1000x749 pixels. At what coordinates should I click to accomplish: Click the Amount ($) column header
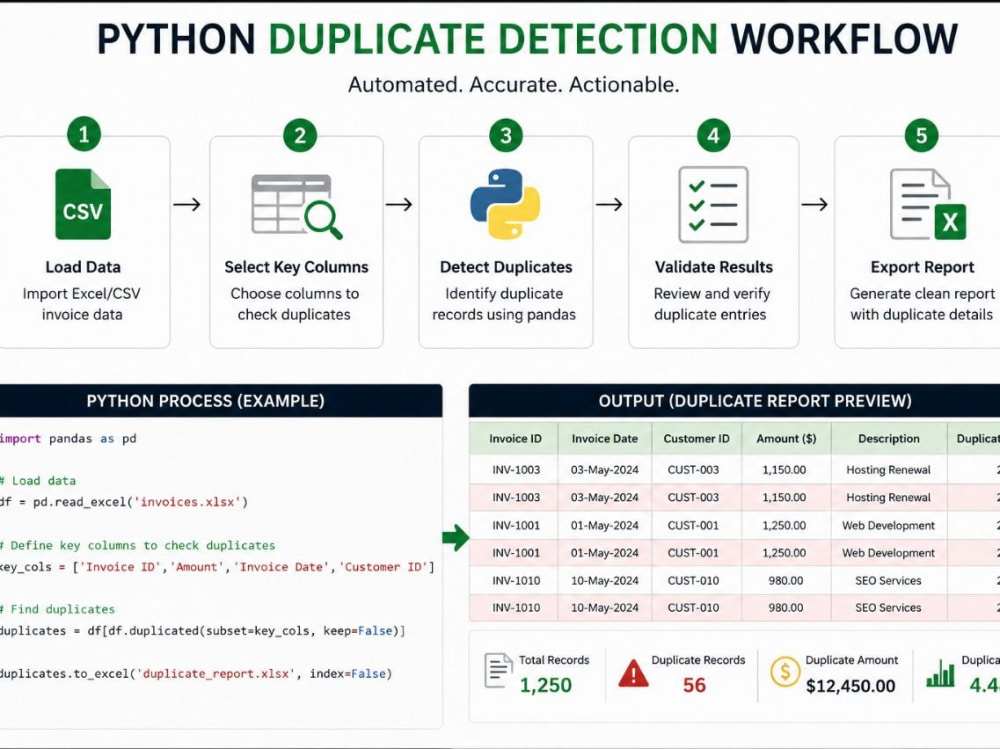[x=786, y=438]
